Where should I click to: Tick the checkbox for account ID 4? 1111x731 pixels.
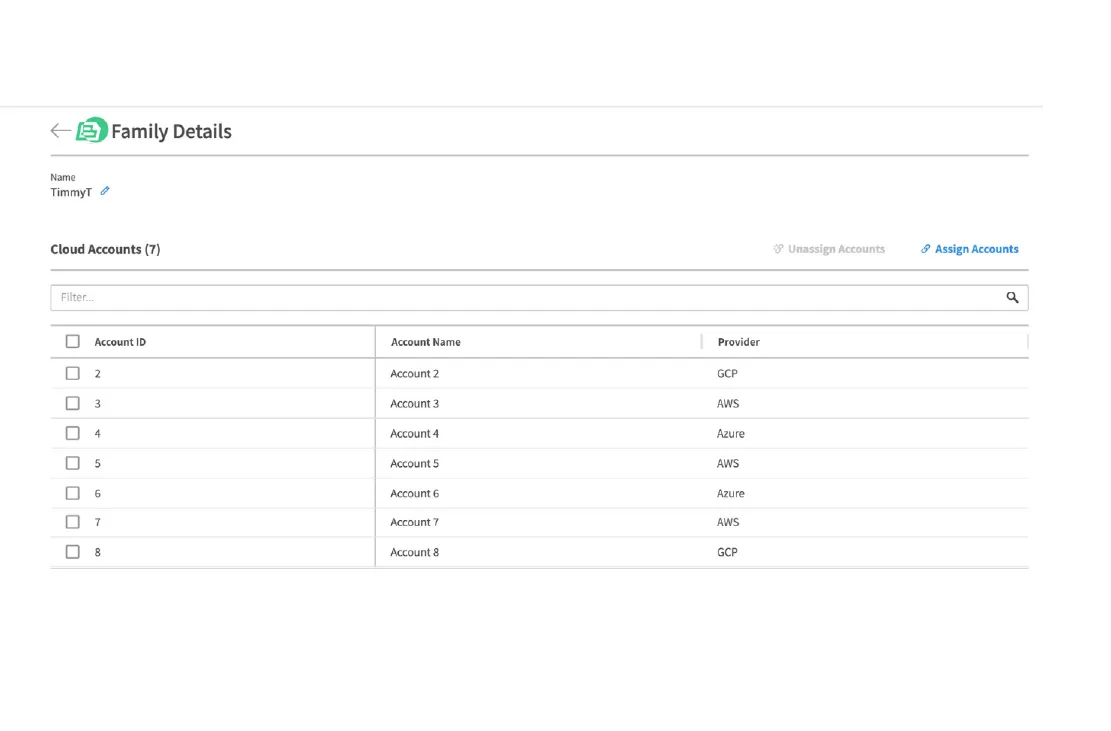pyautogui.click(x=73, y=433)
